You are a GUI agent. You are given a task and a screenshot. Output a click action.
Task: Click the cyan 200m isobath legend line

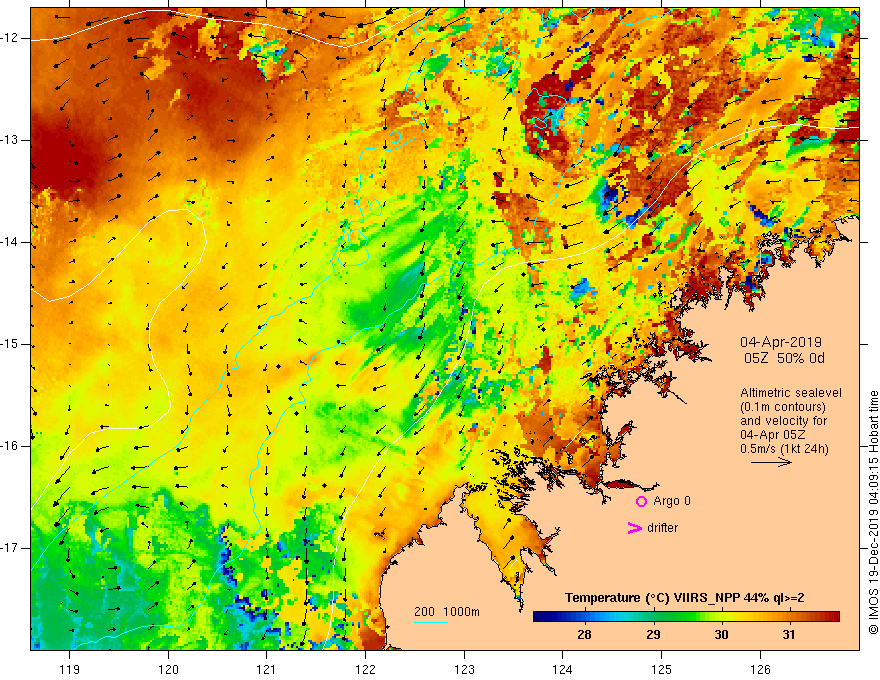coord(430,622)
